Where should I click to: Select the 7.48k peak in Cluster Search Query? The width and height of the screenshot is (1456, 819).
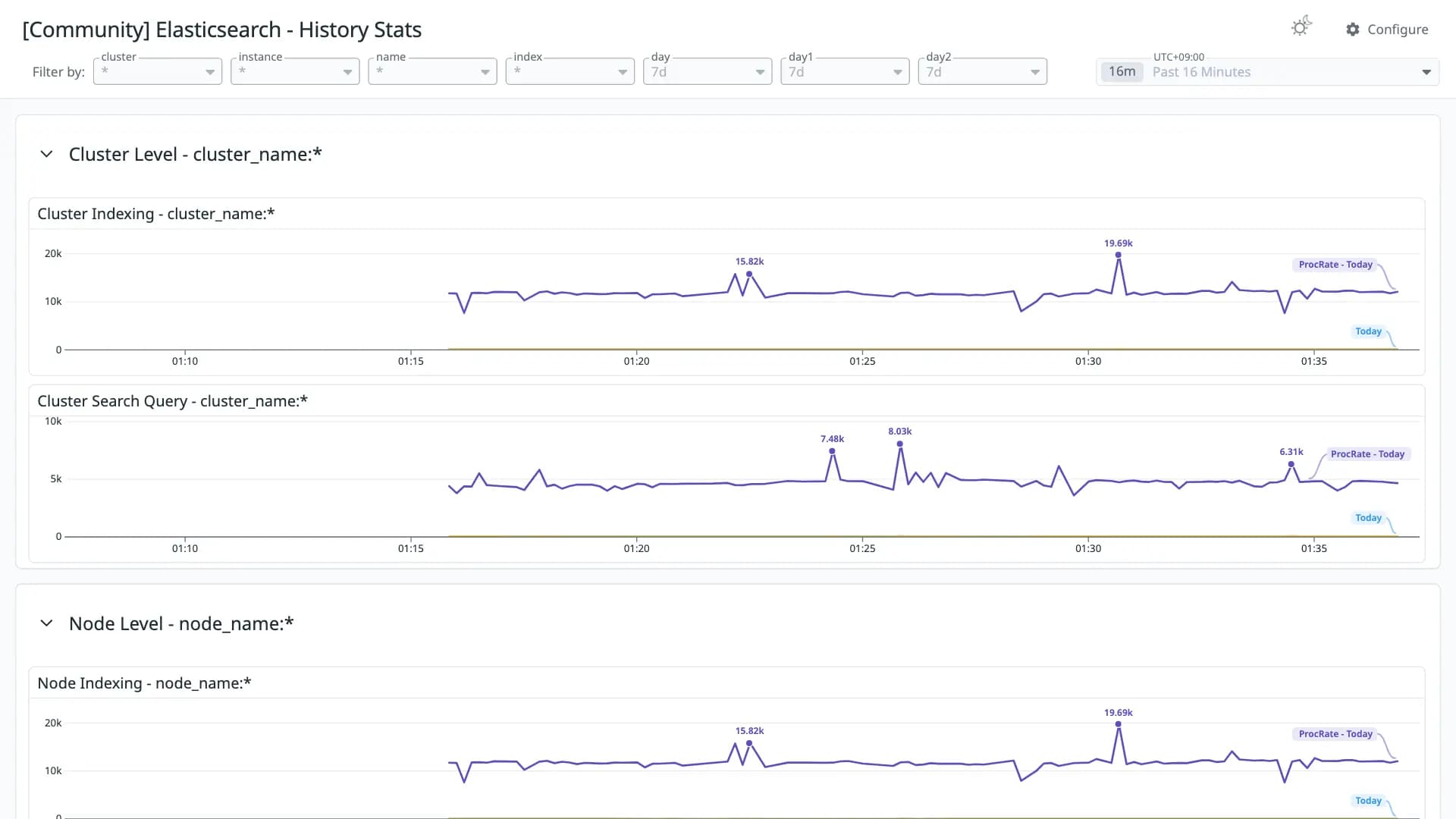(x=832, y=451)
